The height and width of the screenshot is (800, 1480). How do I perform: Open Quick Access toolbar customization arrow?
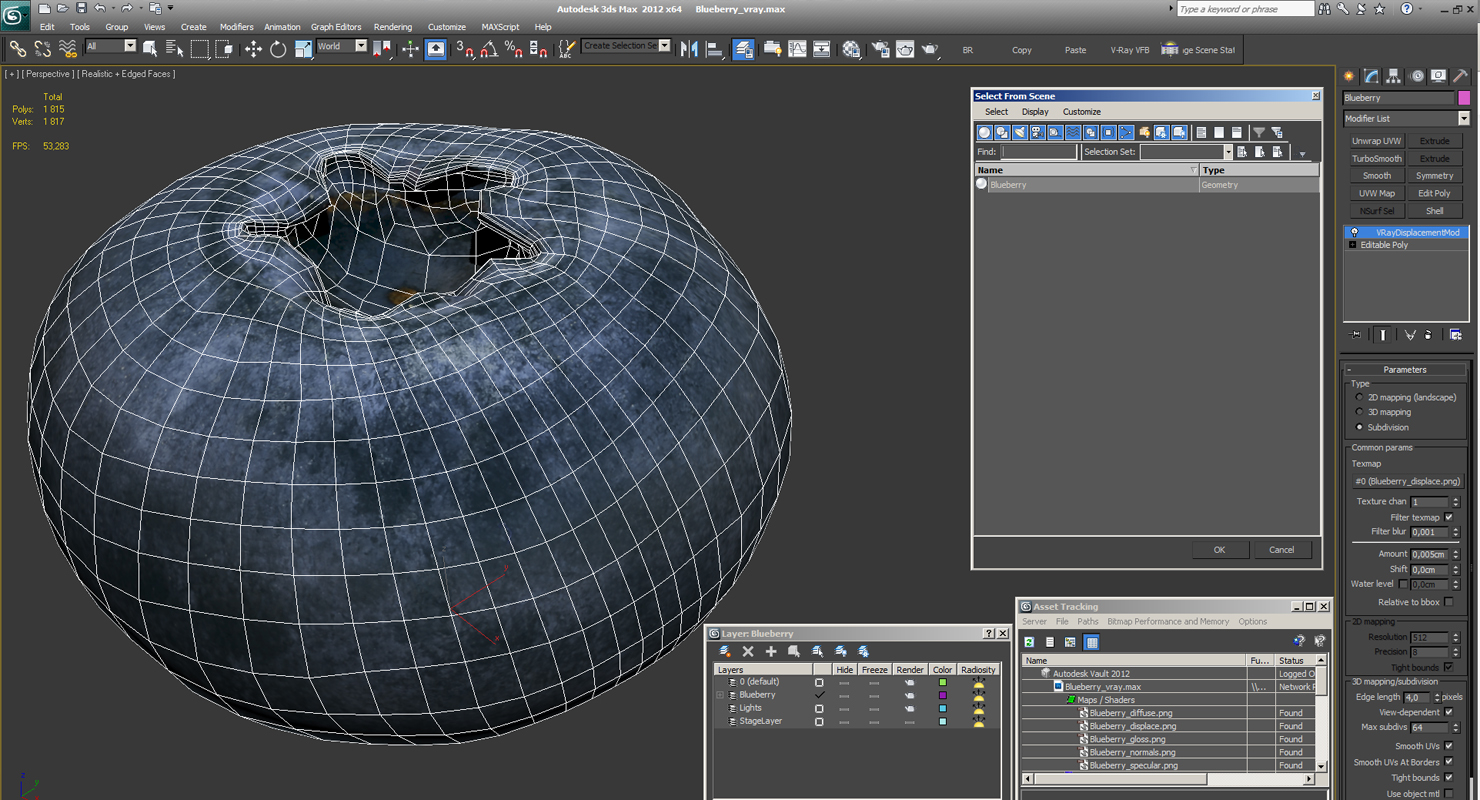(x=171, y=8)
